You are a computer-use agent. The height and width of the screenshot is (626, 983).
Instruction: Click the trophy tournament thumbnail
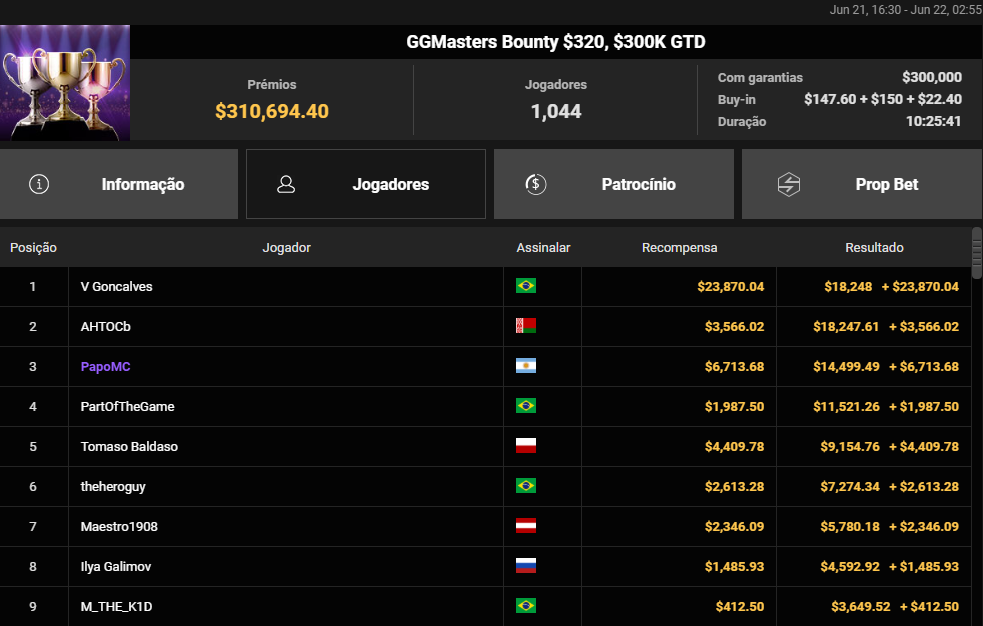(65, 83)
